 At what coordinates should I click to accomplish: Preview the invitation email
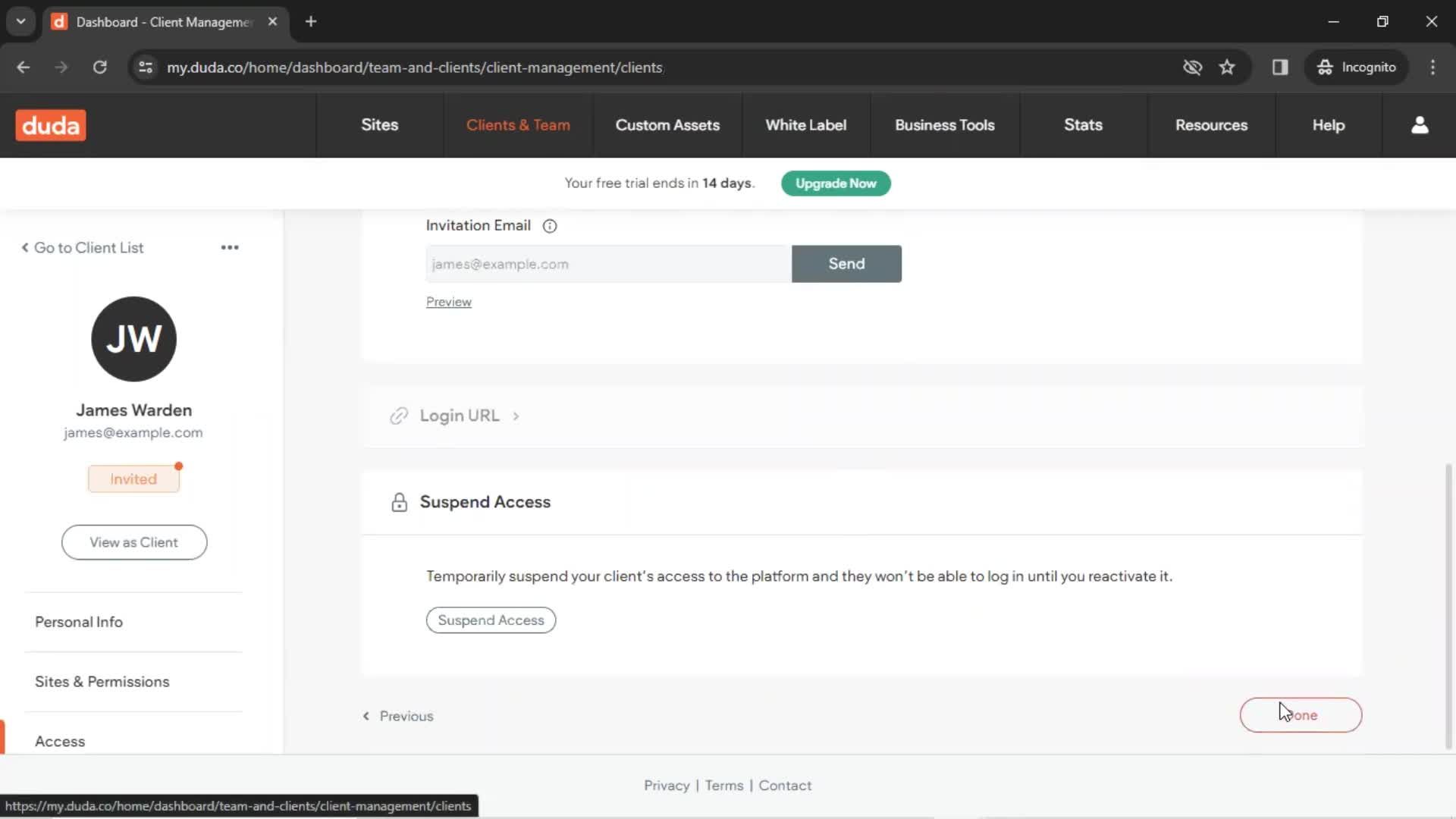448,302
